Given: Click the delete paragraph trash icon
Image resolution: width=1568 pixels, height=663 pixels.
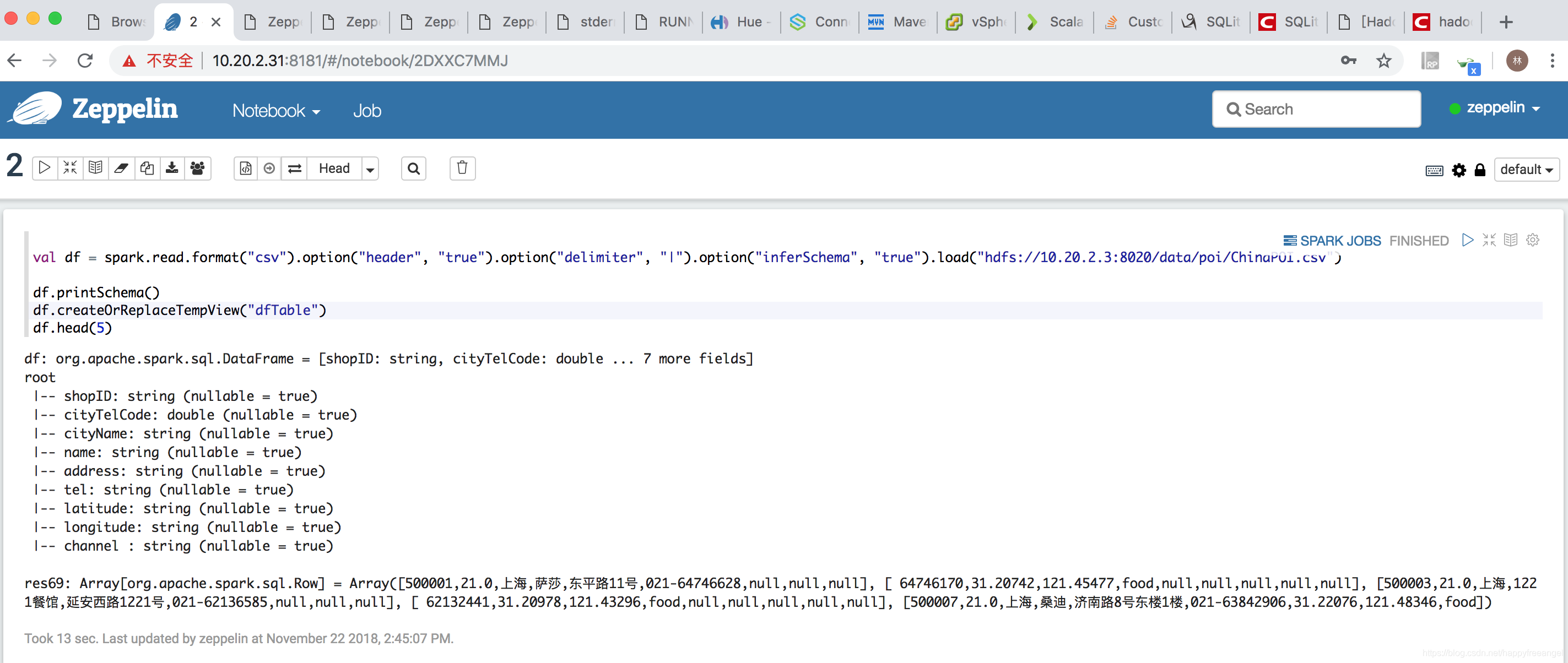Looking at the screenshot, I should pyautogui.click(x=462, y=168).
